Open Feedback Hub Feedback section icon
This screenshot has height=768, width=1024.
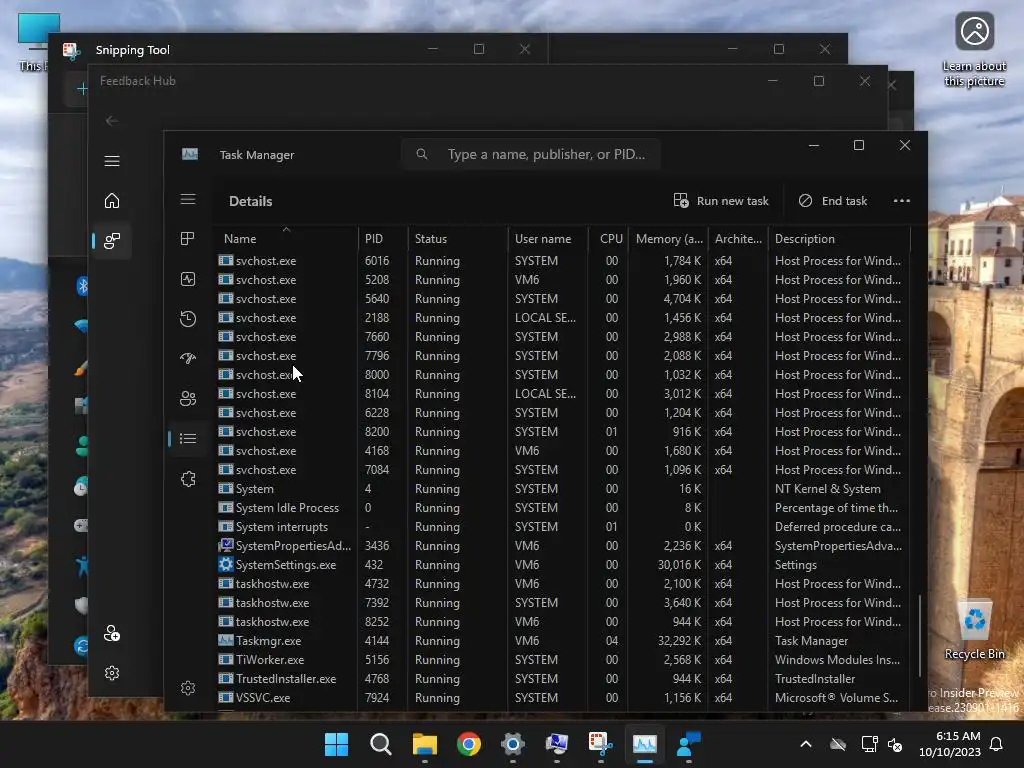pos(112,240)
